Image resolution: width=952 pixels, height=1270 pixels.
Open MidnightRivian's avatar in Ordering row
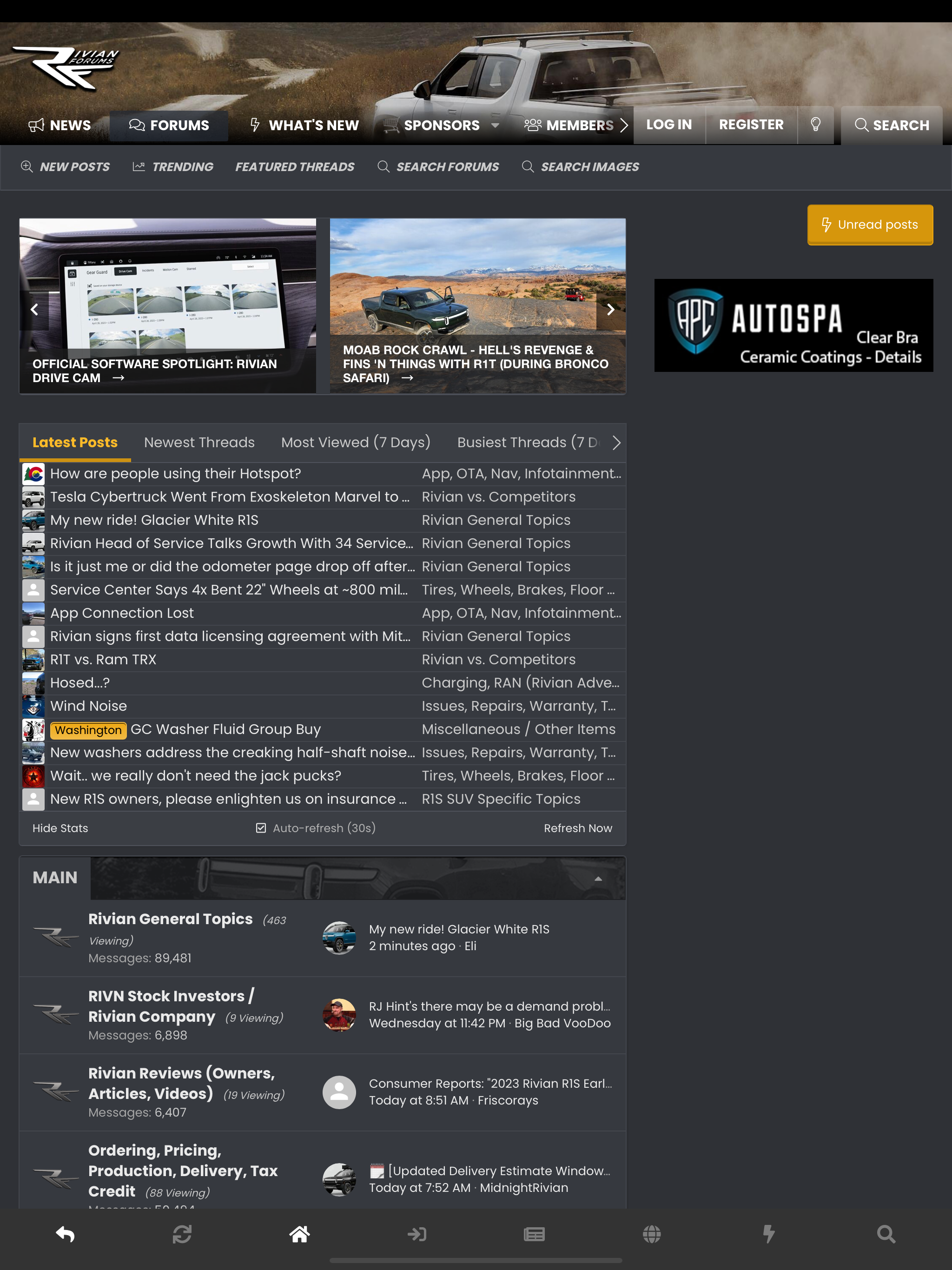click(339, 1179)
